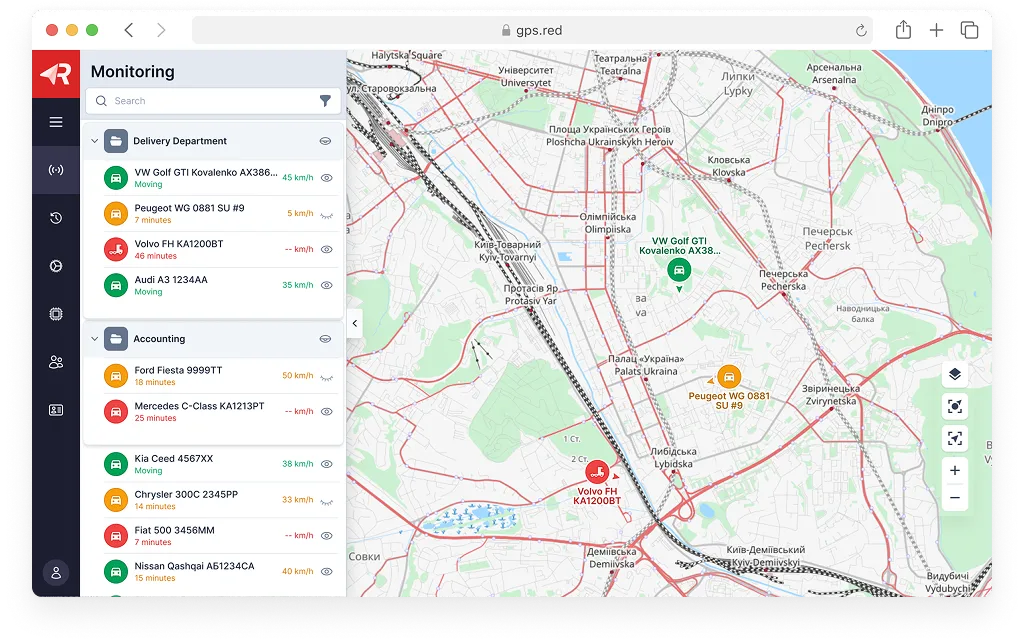Open the hamburger menu in sidebar
Screen dimensions: 1024x639
click(x=56, y=122)
